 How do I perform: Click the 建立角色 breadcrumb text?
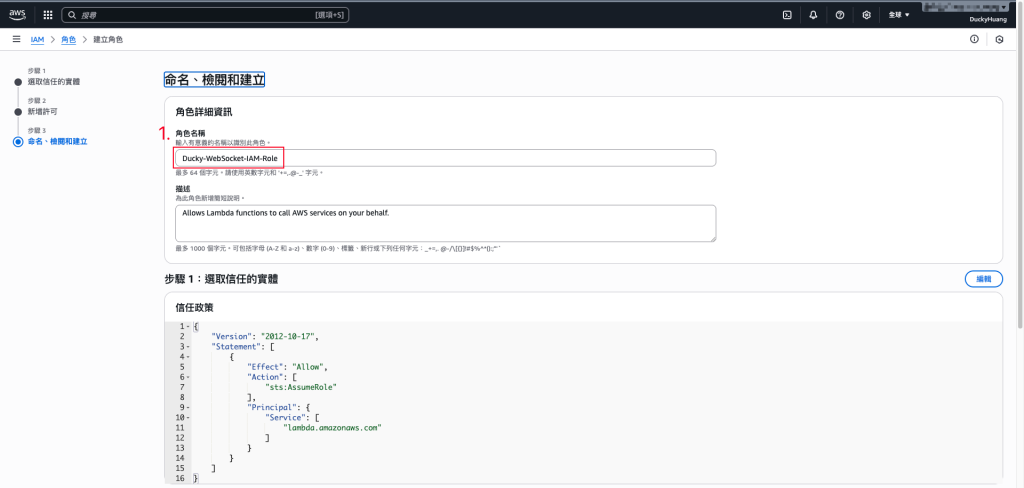[108, 40]
